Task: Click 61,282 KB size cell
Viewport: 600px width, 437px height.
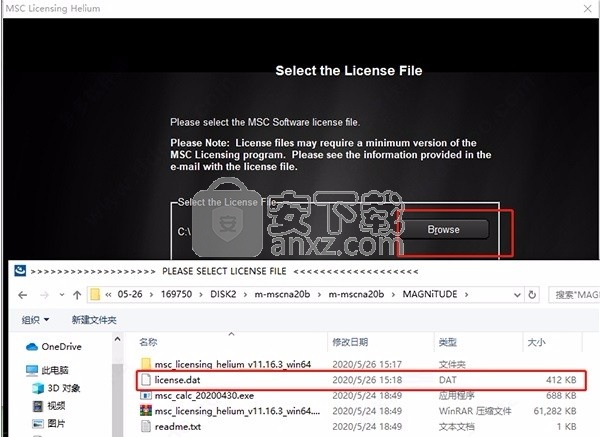Action: point(555,411)
